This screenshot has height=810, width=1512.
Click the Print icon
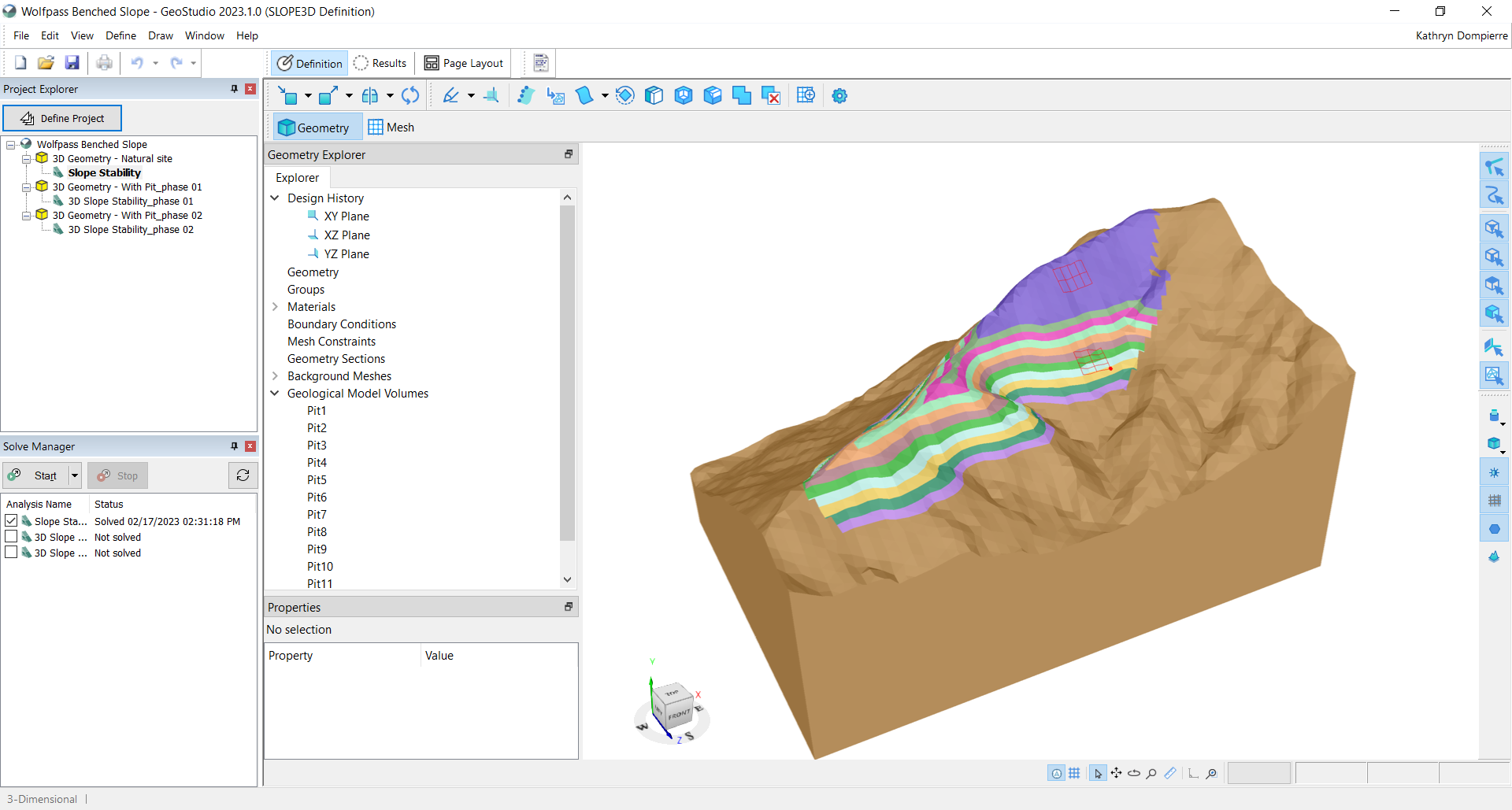(104, 63)
